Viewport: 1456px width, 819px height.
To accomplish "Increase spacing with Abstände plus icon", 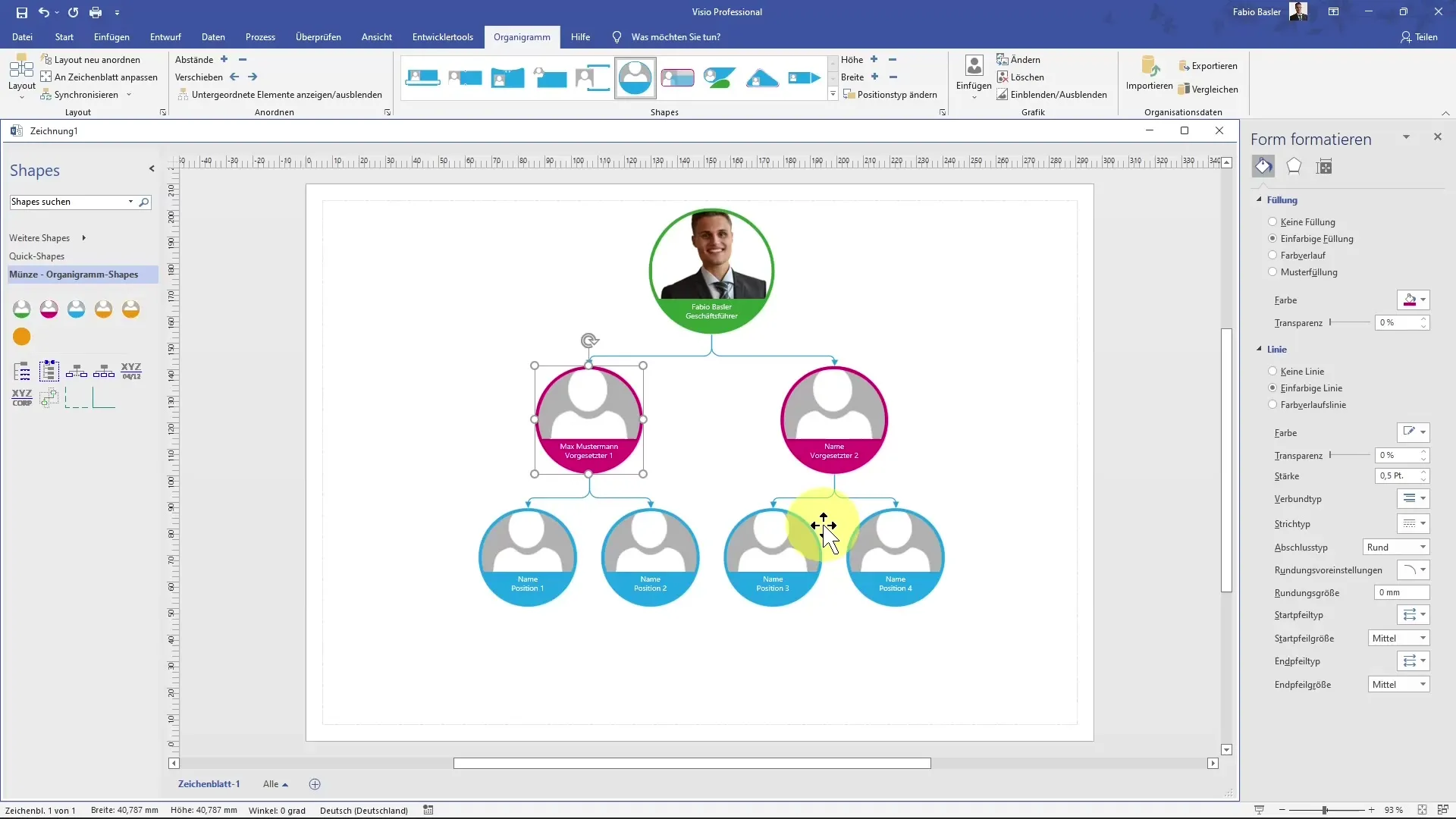I will tap(224, 59).
